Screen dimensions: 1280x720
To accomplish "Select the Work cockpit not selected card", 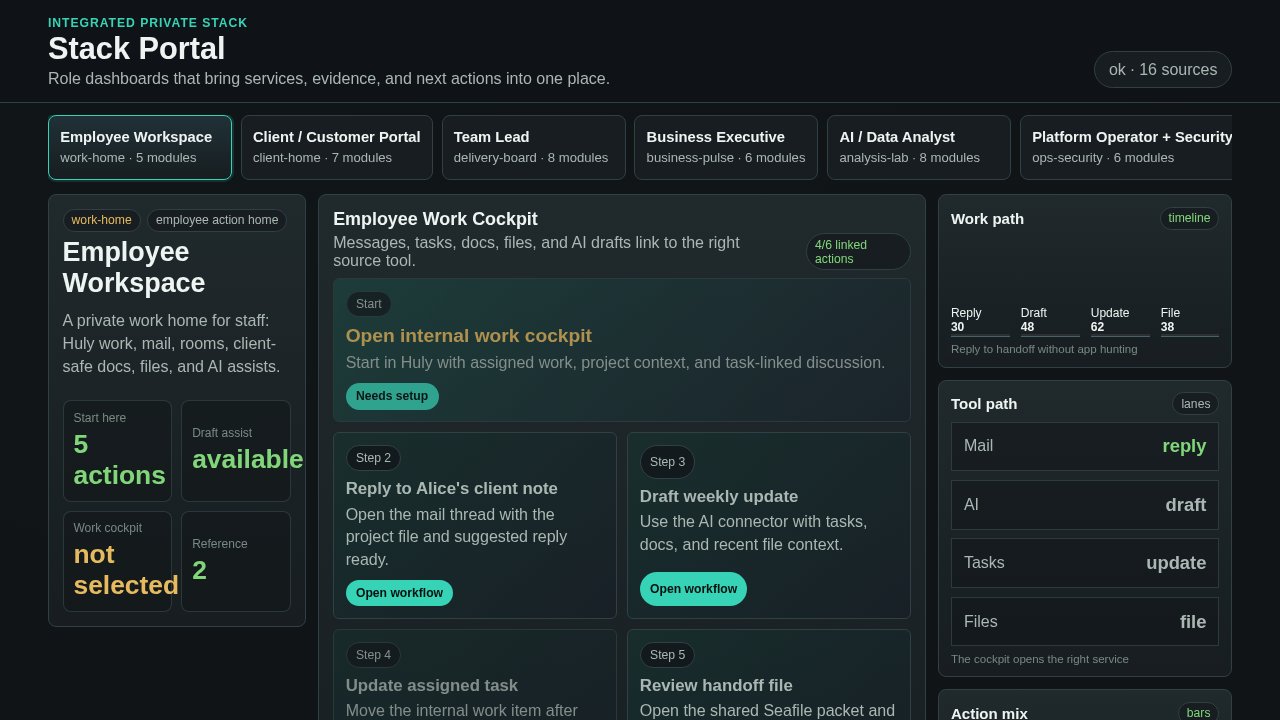I will click(117, 562).
